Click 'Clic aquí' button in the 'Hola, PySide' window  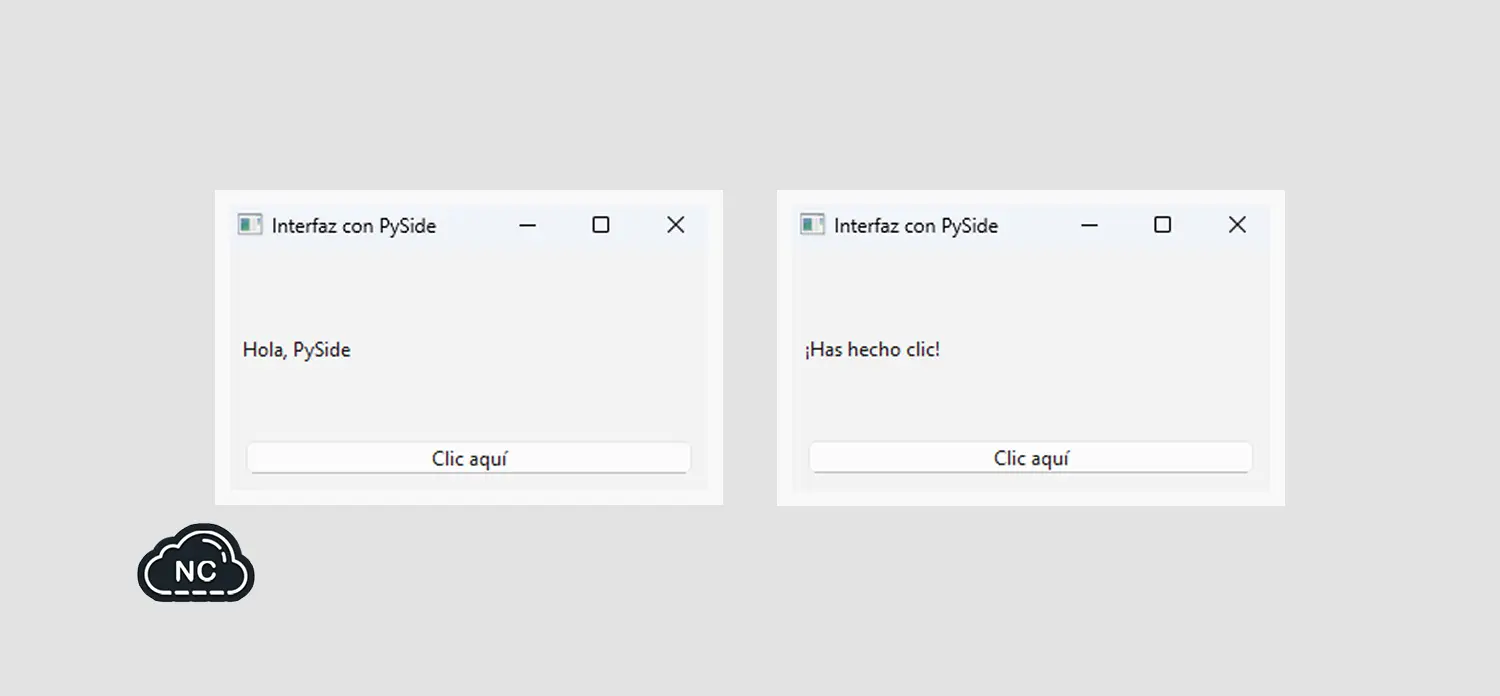click(469, 458)
